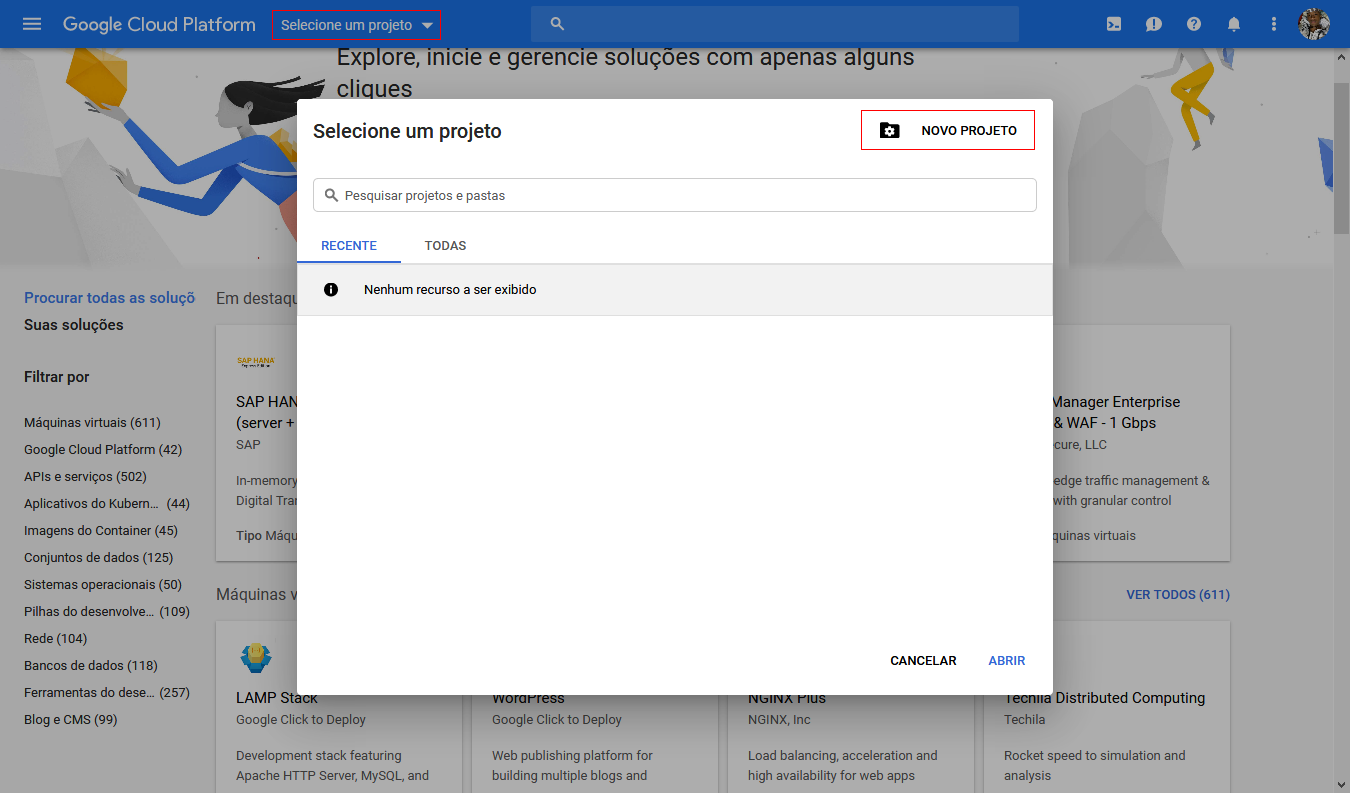
Task: Open Suas soluções in the sidebar
Action: (x=74, y=325)
